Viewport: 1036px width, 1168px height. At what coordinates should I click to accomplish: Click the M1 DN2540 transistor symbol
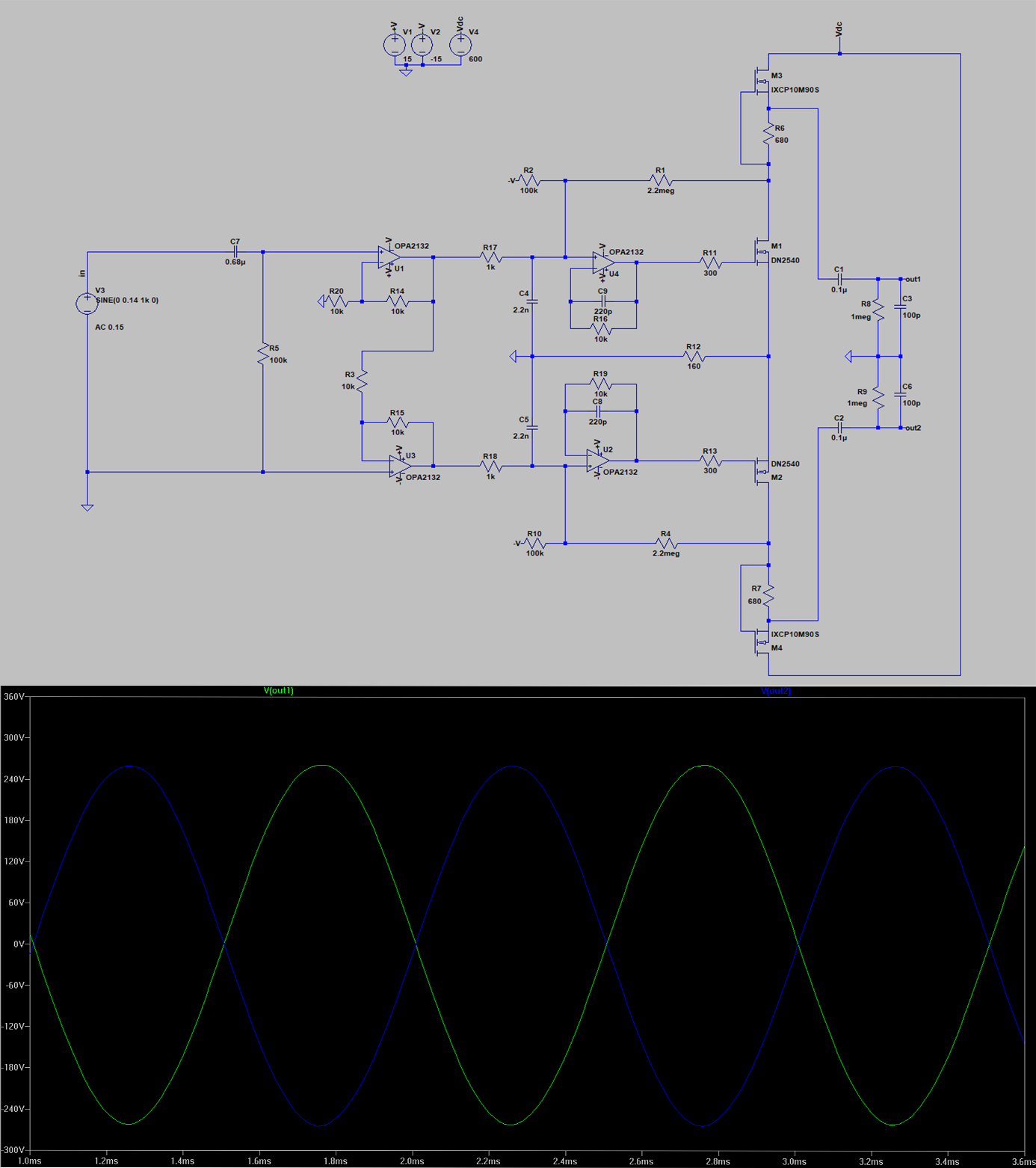point(762,252)
